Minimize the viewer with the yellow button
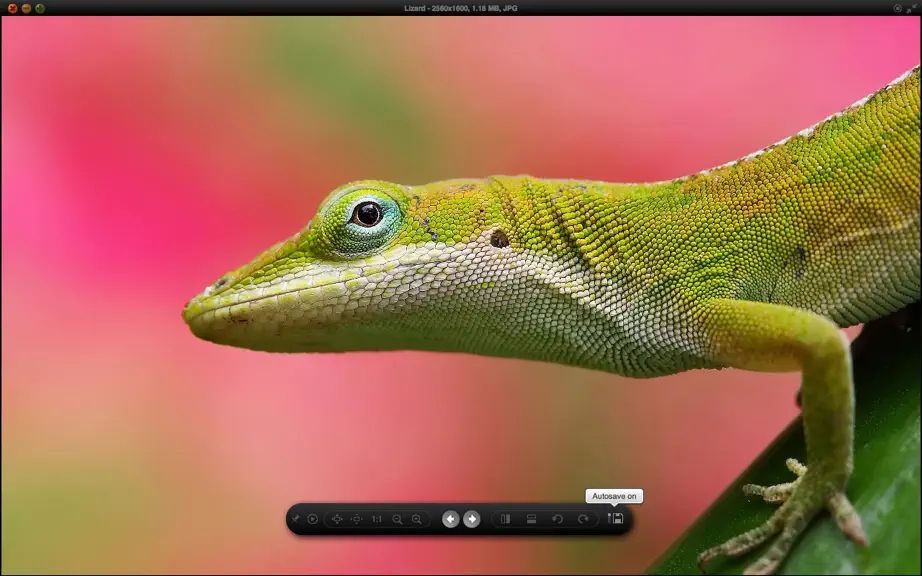Screen dimensions: 922x576 pos(26,8)
